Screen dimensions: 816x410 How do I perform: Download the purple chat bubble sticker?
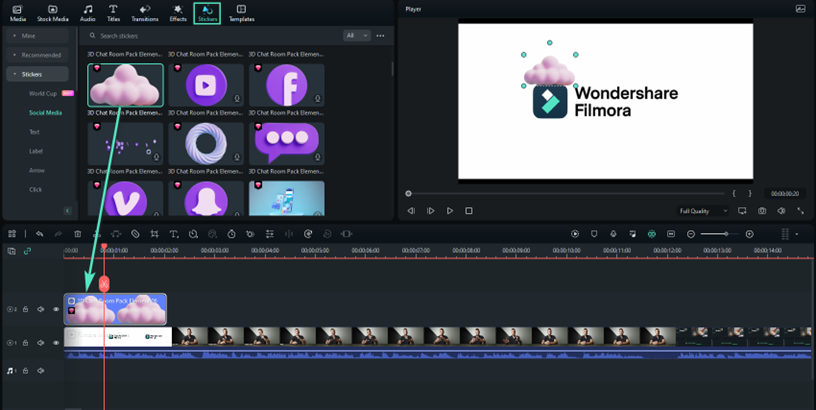(x=318, y=157)
